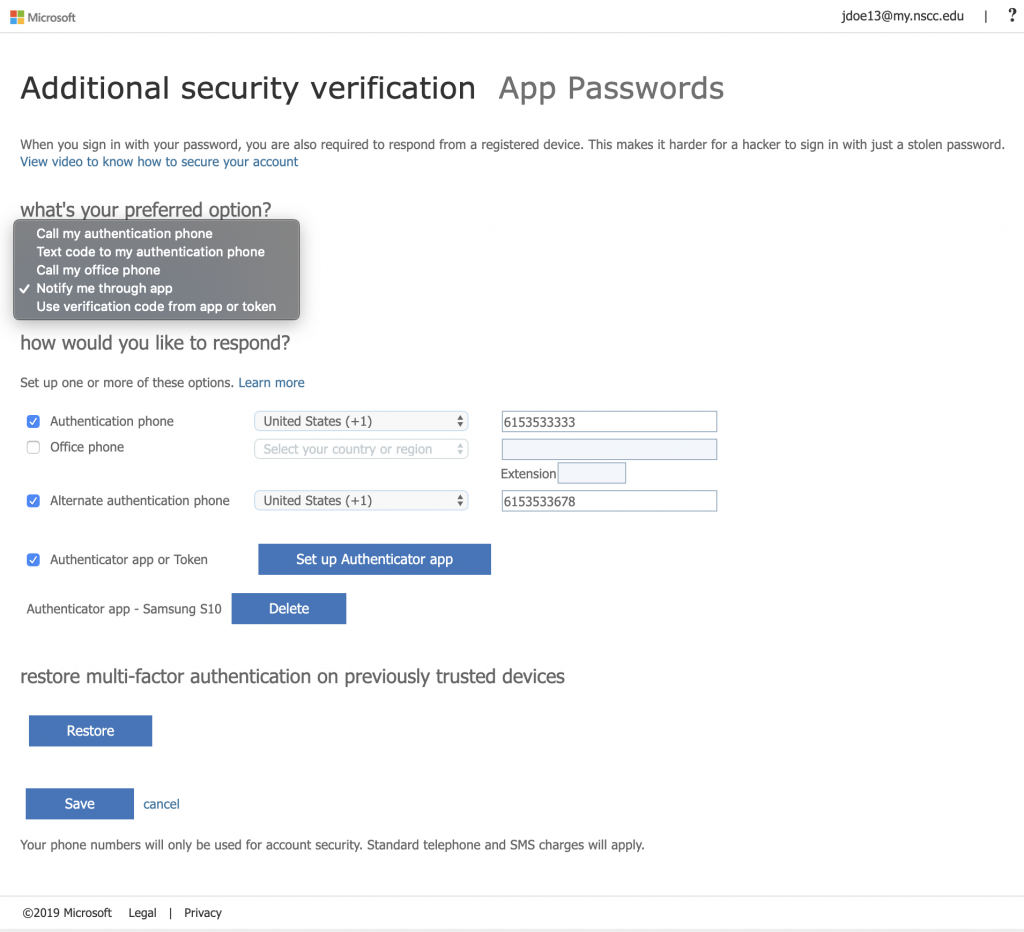Viewport: 1024px width, 932px height.
Task: Enable the Office phone checkbox
Action: click(x=33, y=447)
